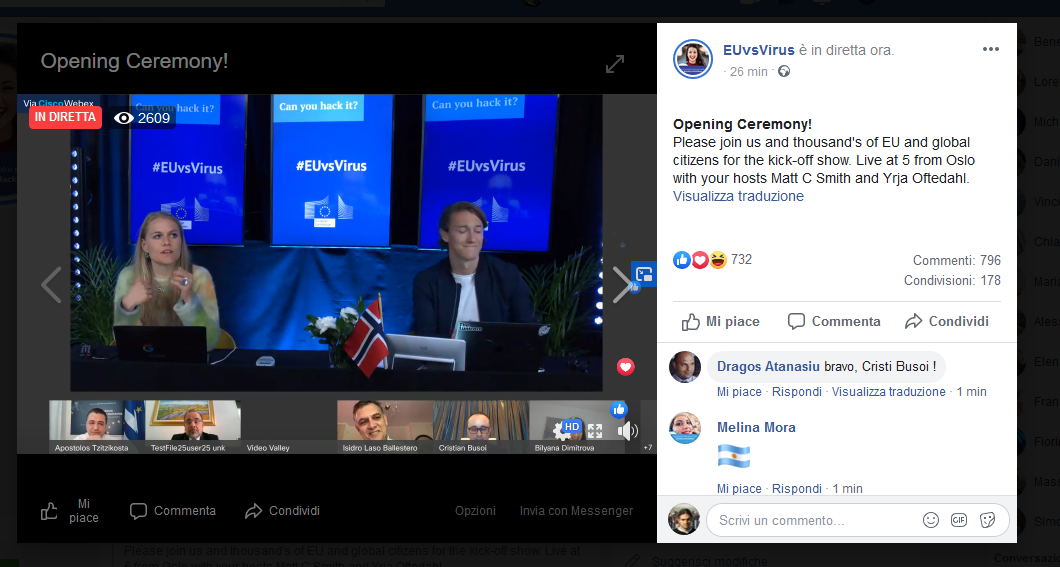This screenshot has width=1060, height=567.
Task: Click the 2609 viewer count
Action: tap(143, 118)
